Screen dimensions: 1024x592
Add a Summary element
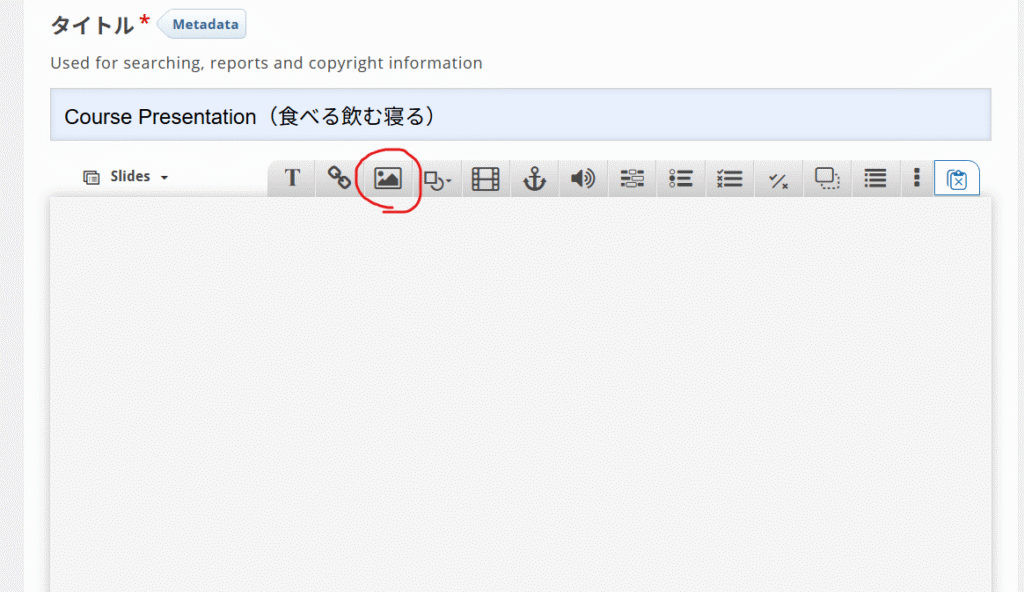point(876,179)
